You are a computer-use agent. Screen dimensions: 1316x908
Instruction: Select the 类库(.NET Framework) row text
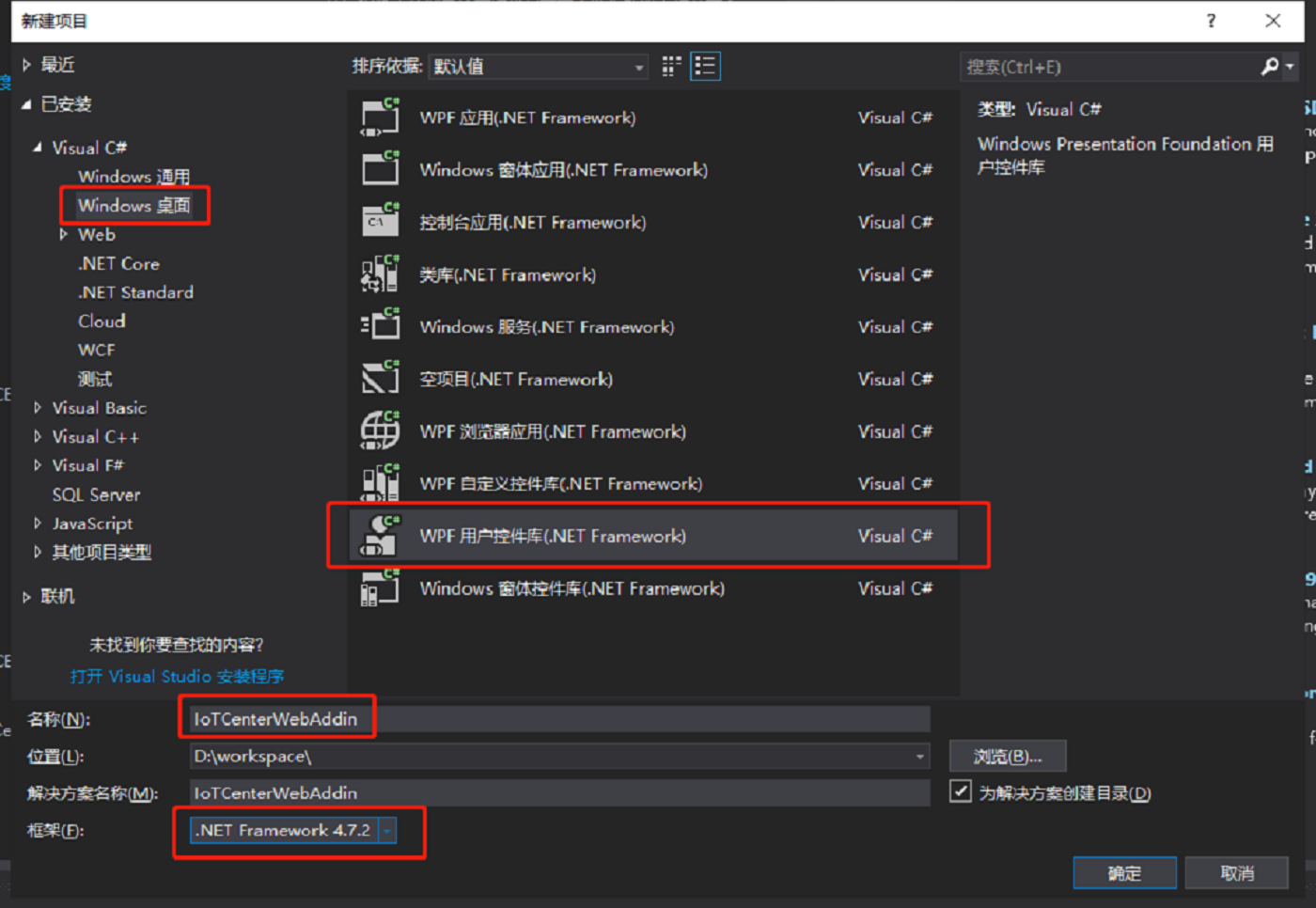(x=508, y=274)
